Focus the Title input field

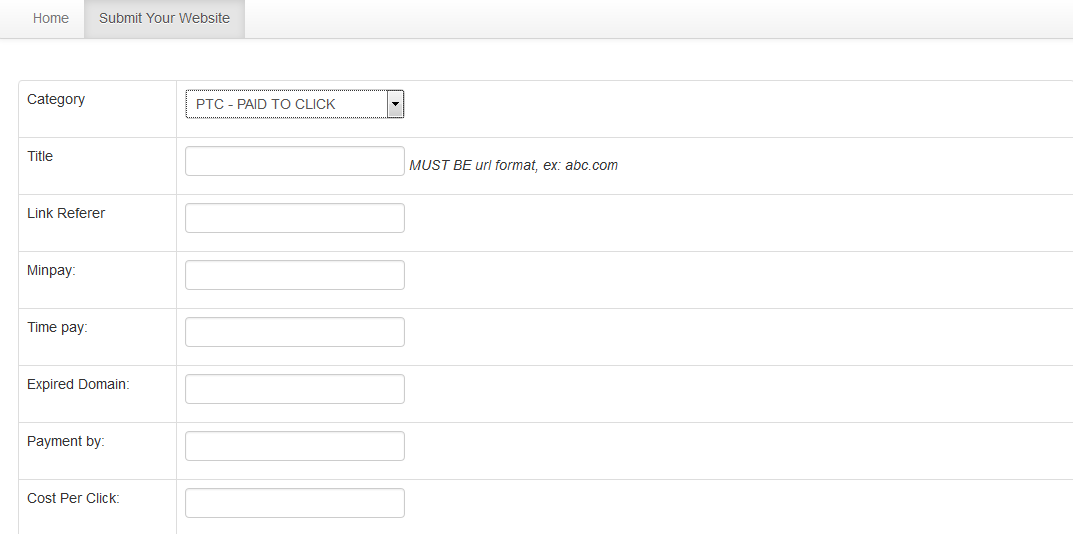click(295, 161)
